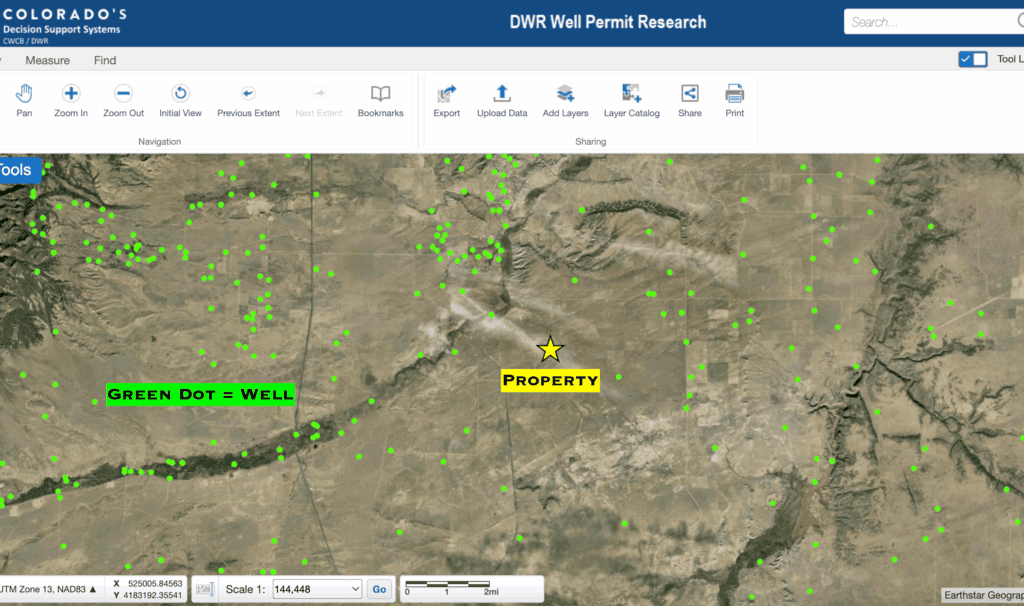
Task: Click the Share icon
Action: (690, 94)
